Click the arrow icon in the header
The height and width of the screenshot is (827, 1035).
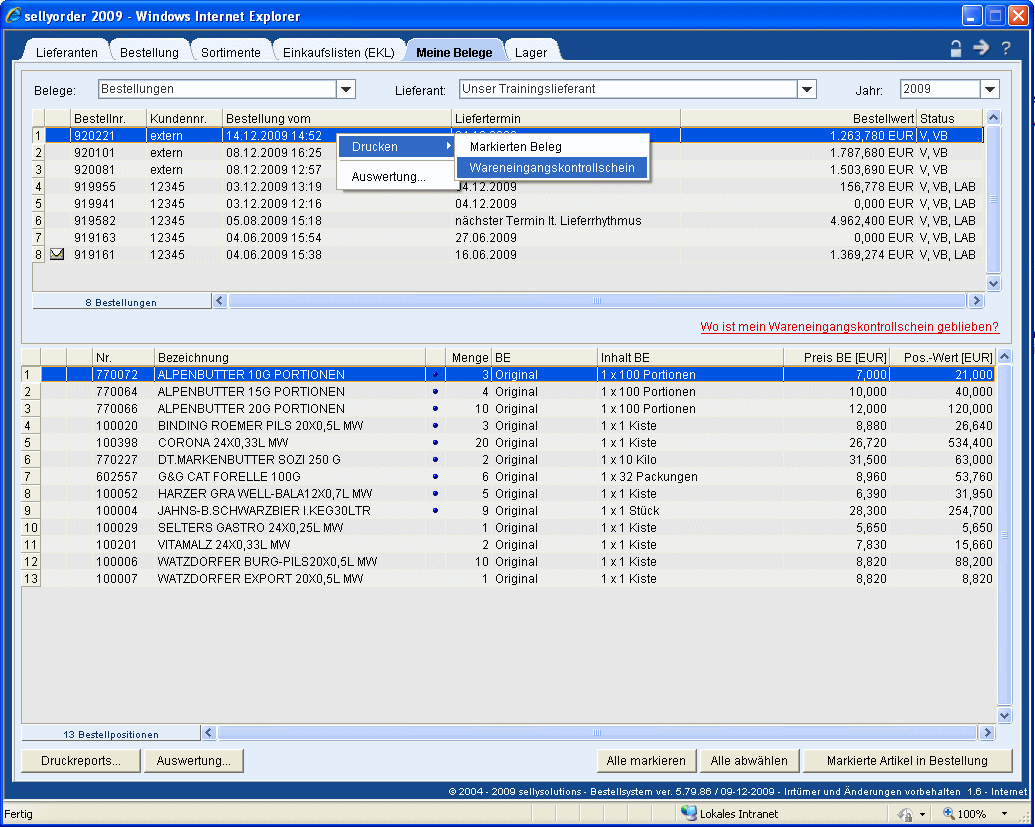981,48
